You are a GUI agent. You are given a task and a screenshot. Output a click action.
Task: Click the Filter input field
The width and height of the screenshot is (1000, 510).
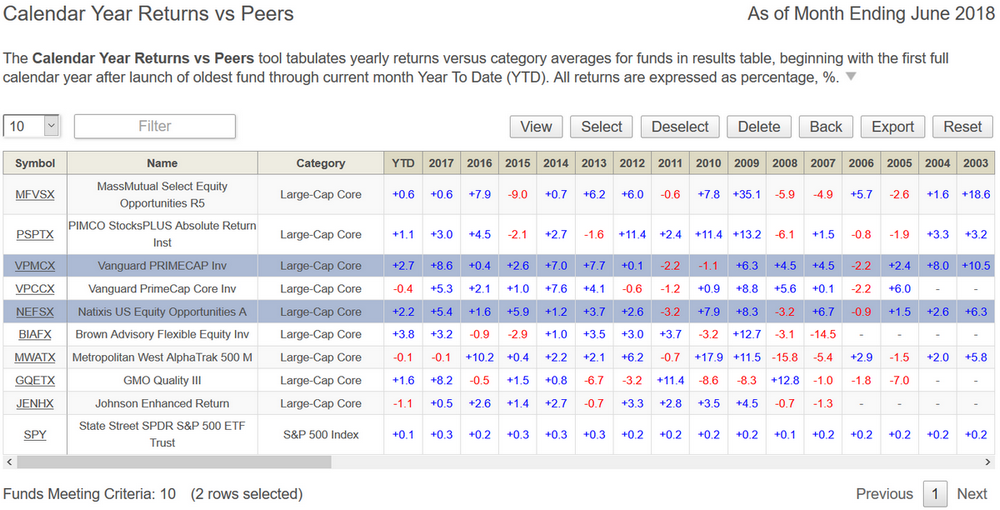click(x=155, y=126)
